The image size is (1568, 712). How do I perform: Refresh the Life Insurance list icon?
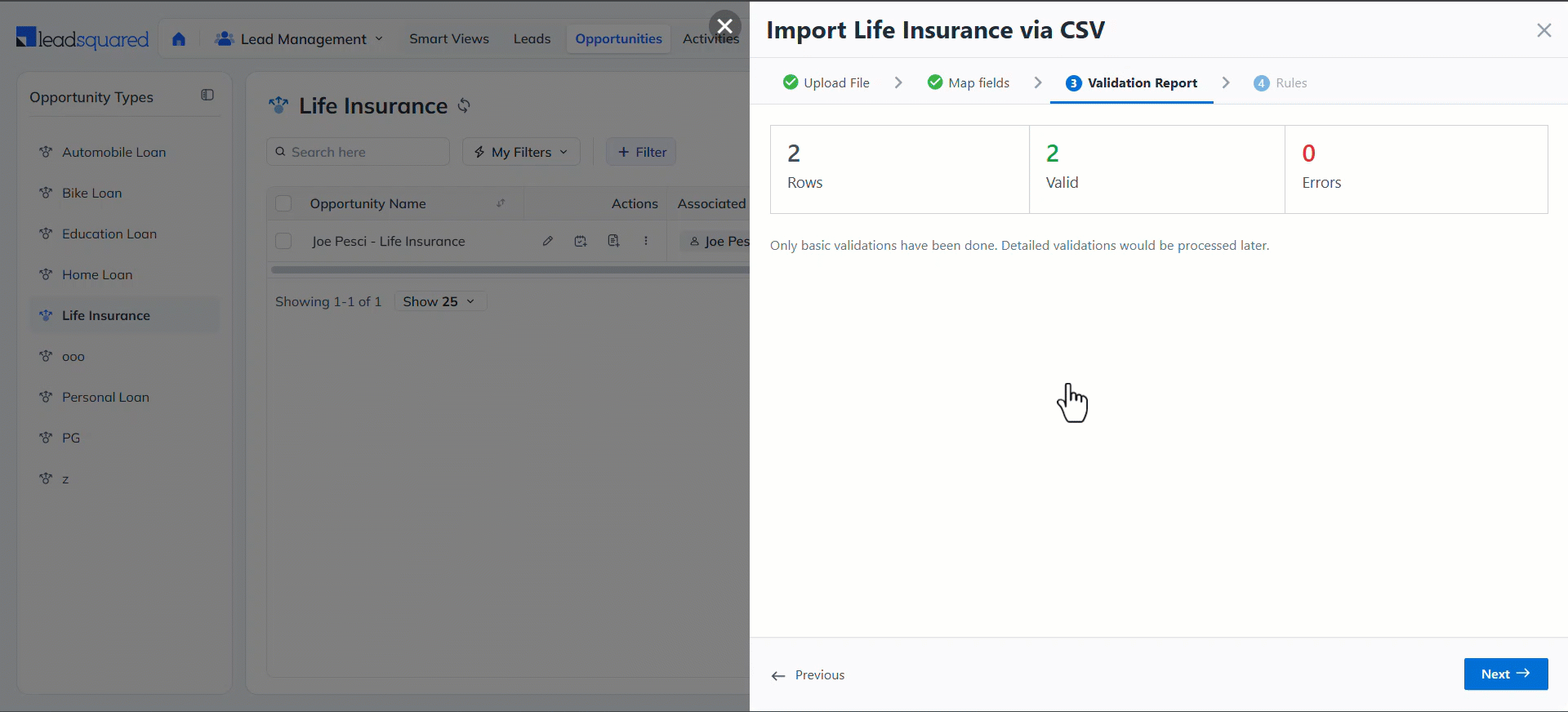[x=464, y=105]
